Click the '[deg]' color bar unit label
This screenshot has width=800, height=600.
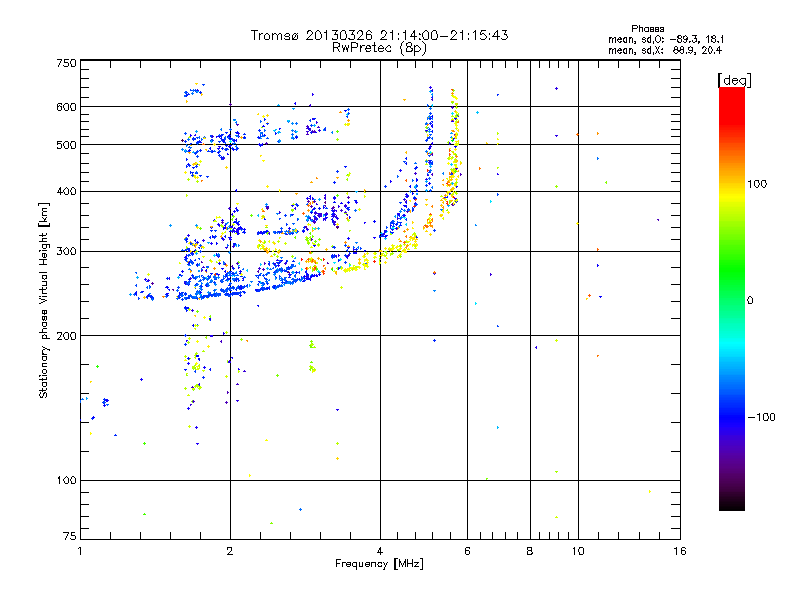pos(734,80)
